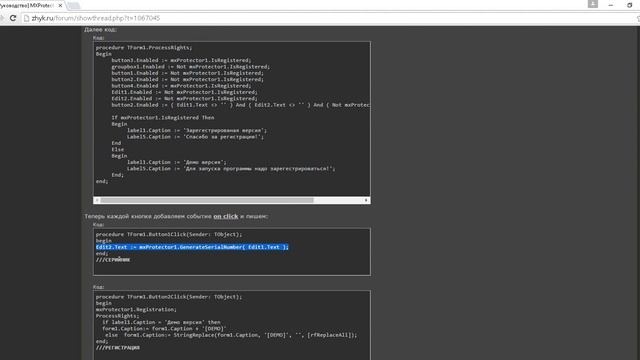Close the MXProtector browser tab
This screenshot has height=360, width=640.
(x=60, y=6)
